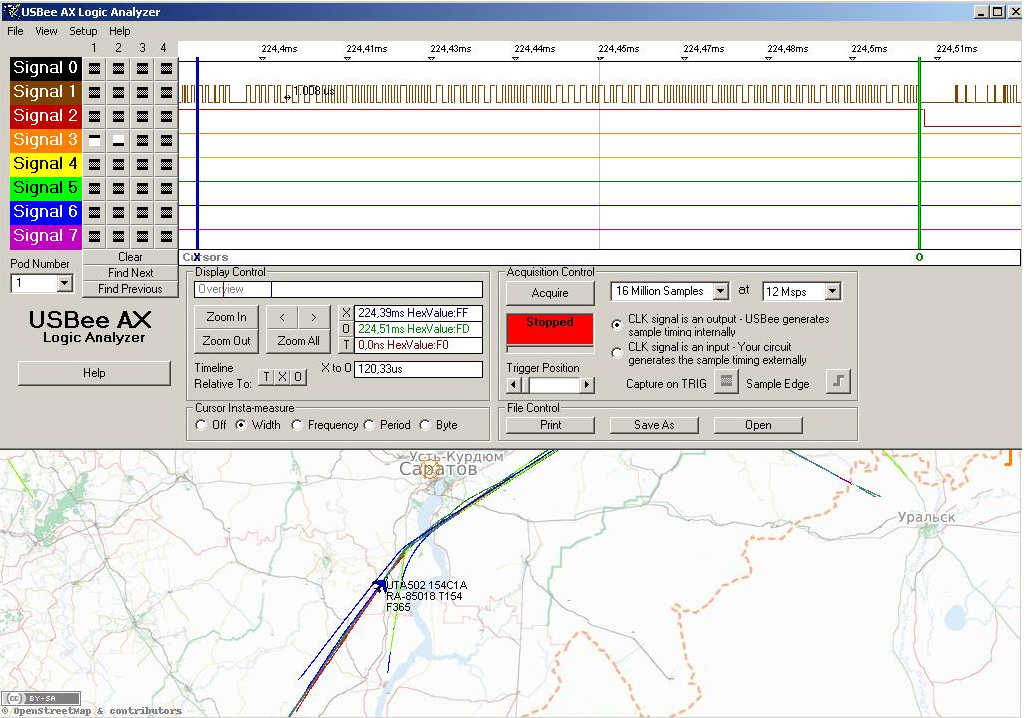
Task: Open the View menu
Action: click(46, 31)
